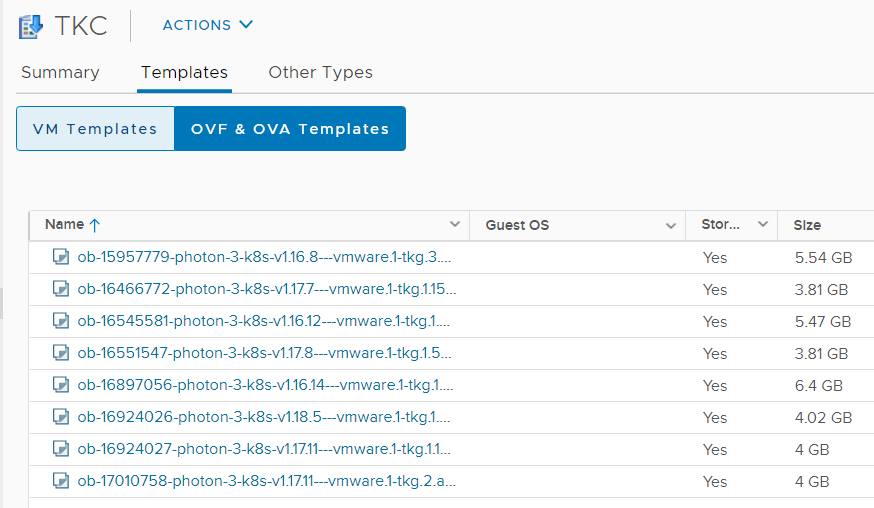Switch to the Summary tab
Viewport: 874px width, 508px height.
tap(60, 72)
